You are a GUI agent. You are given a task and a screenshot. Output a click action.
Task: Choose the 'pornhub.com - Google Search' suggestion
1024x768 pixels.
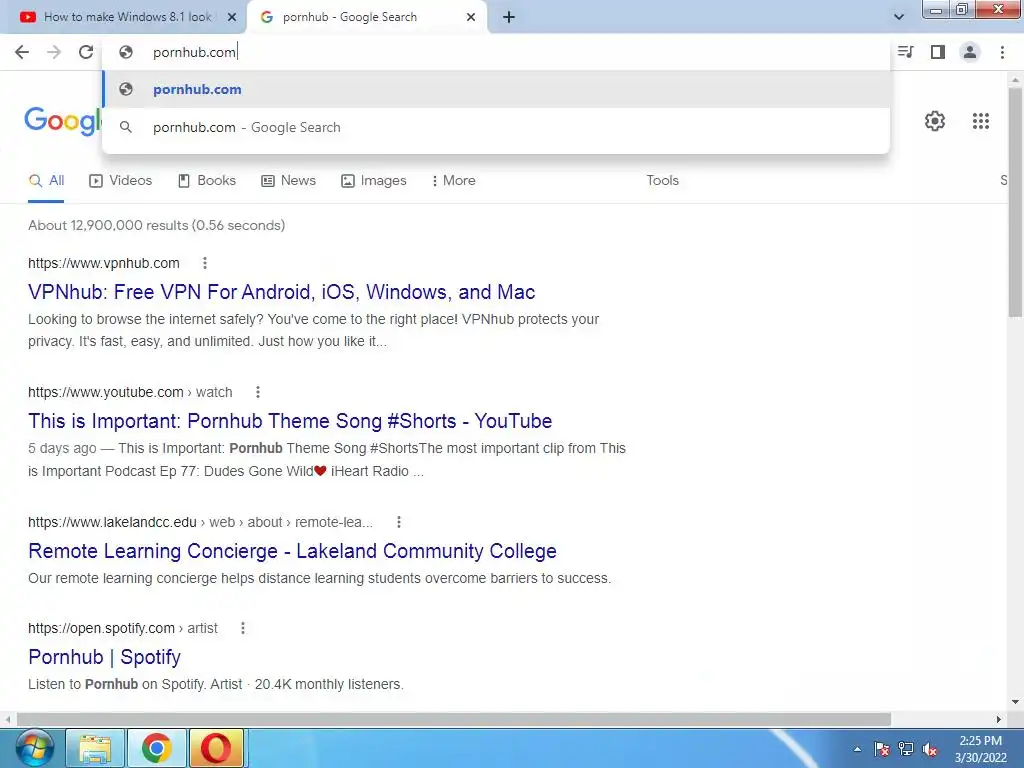click(496, 127)
